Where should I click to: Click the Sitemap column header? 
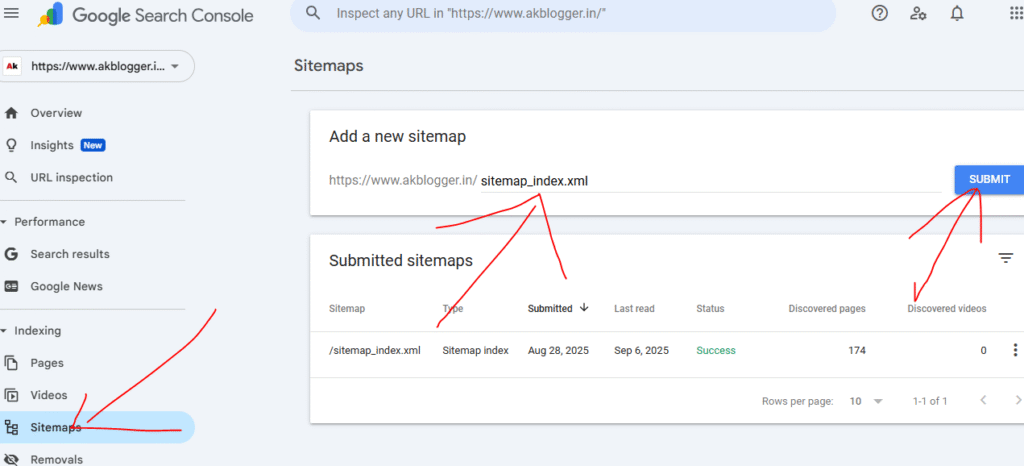(x=347, y=308)
